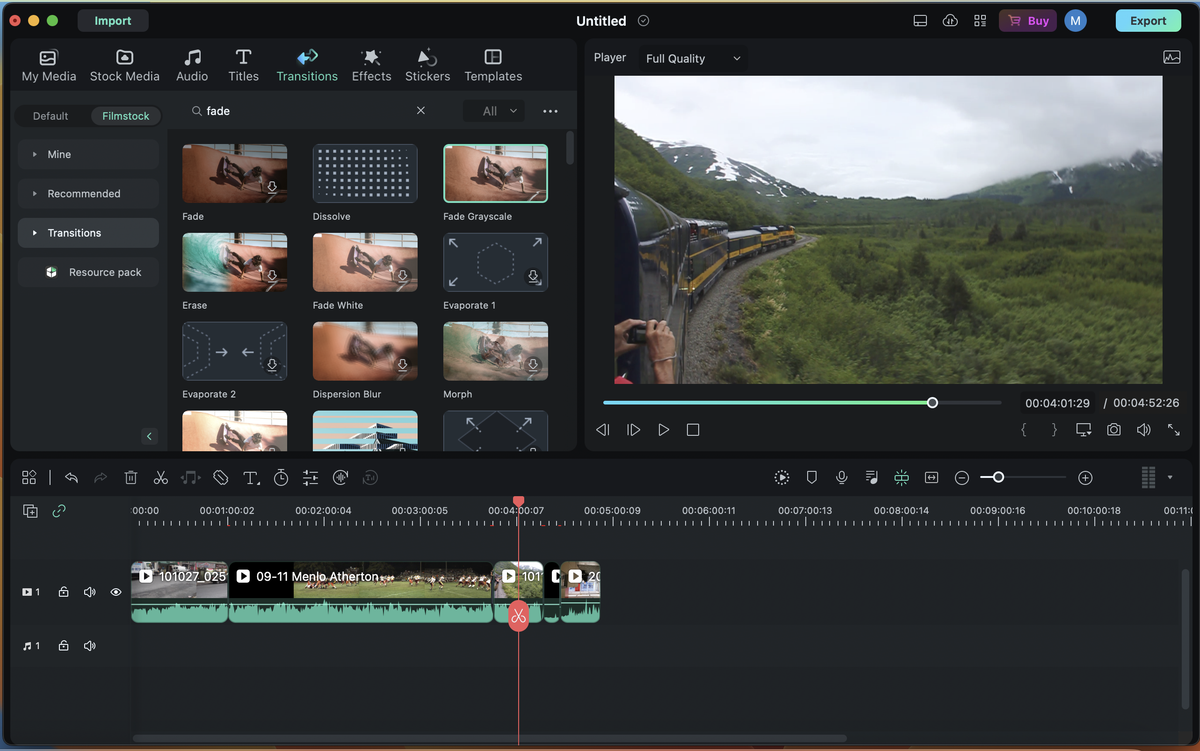Mute the audio track 1 speaker
This screenshot has height=751, width=1200.
[x=90, y=646]
